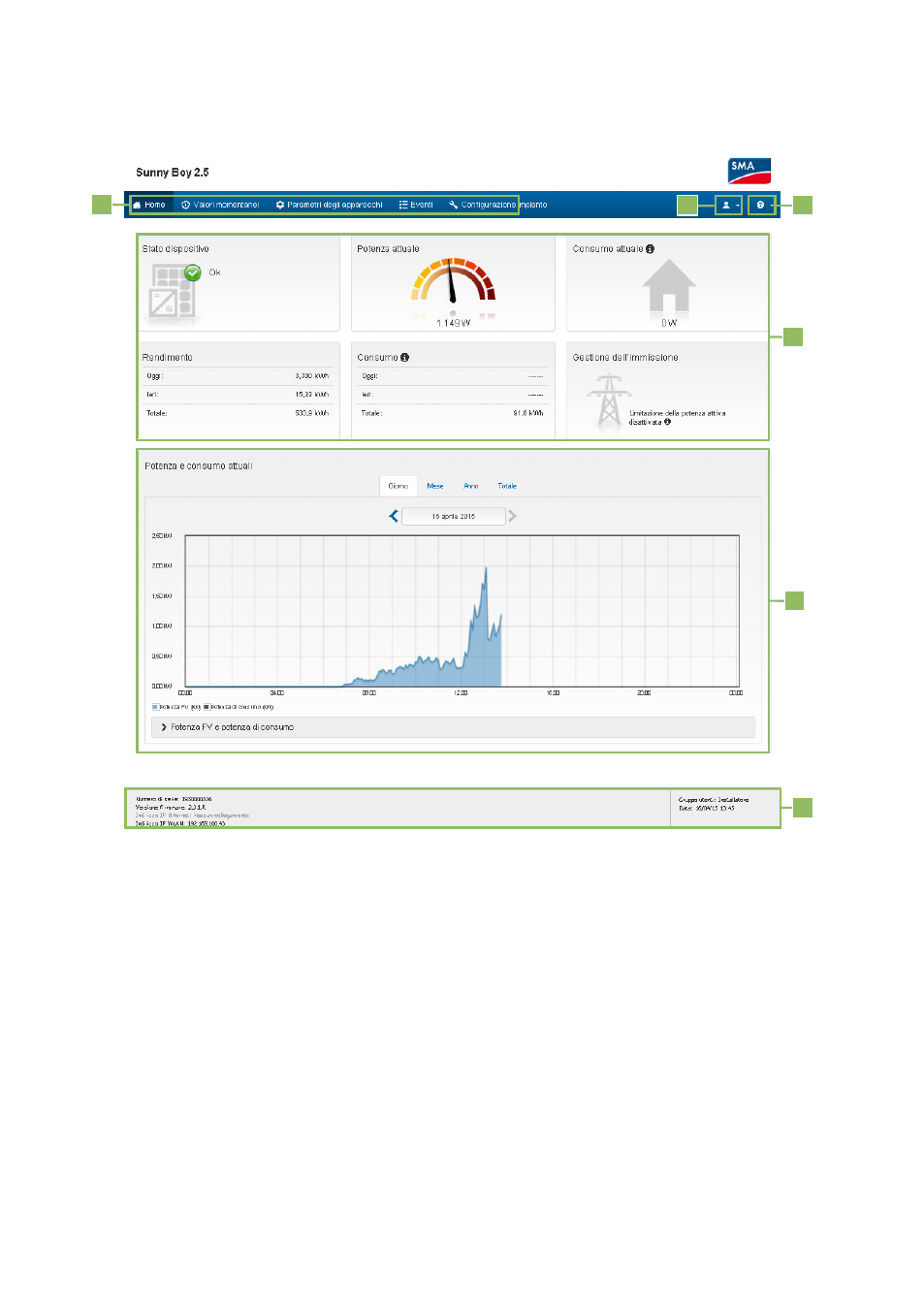Click the Sunny Boy 2.5 title
This screenshot has width=924, height=1311.
(173, 173)
